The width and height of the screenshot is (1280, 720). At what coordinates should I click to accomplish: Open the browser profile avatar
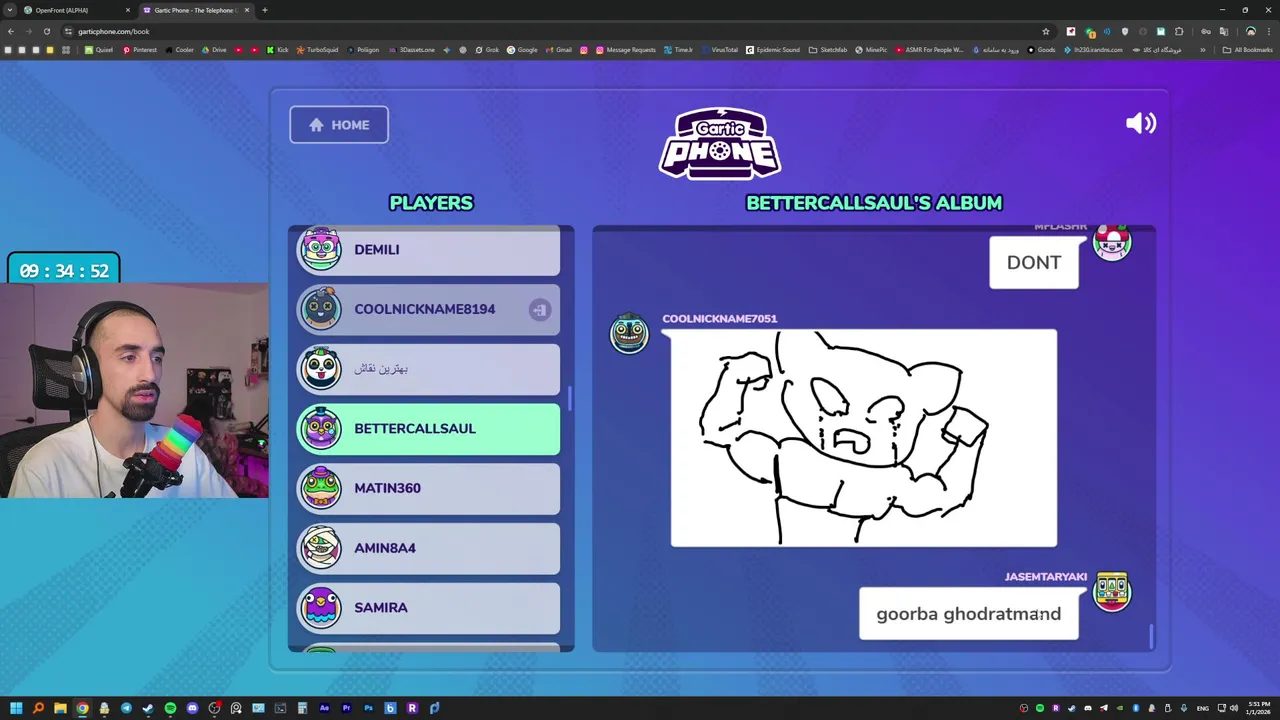click(x=1250, y=31)
